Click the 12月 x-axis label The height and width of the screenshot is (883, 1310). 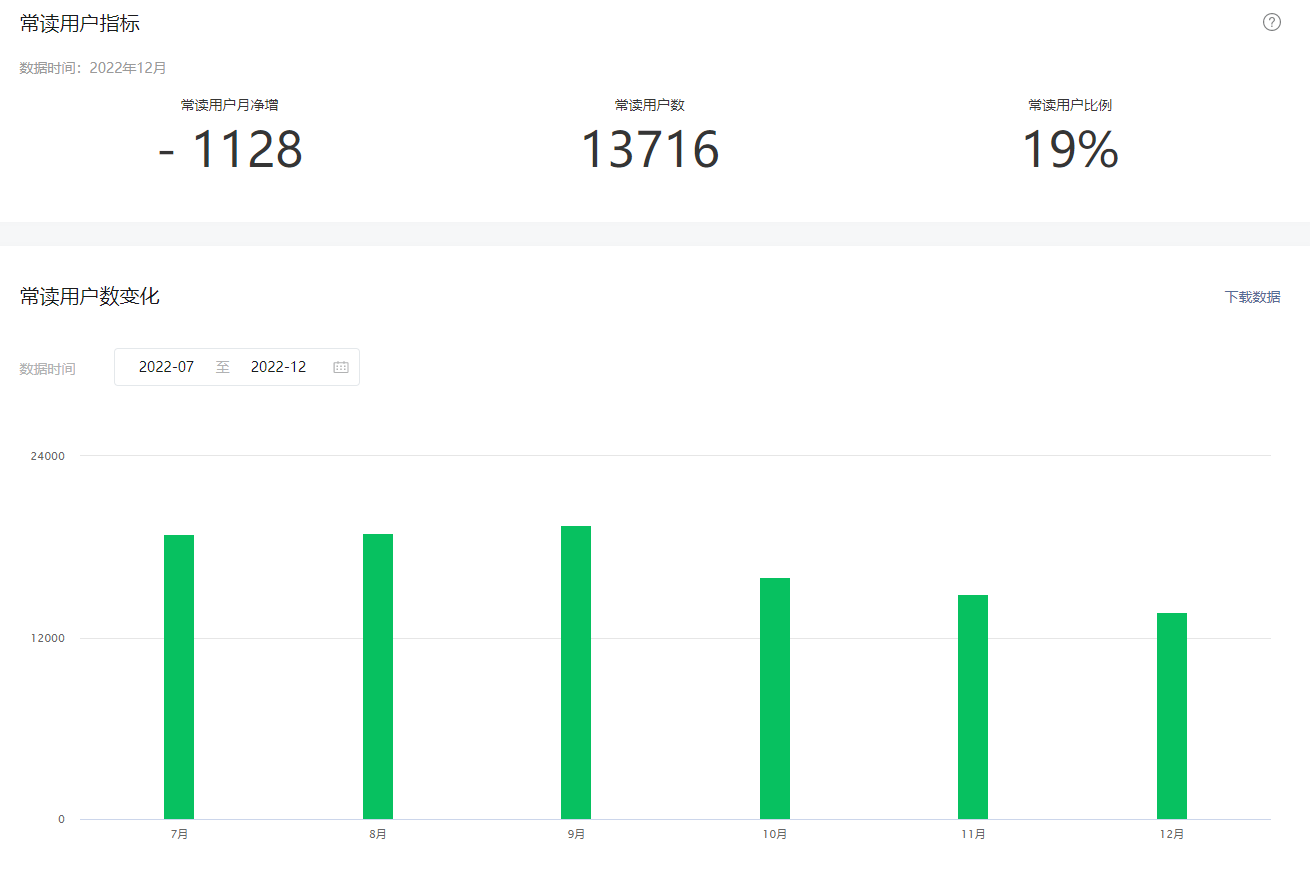(x=1172, y=834)
